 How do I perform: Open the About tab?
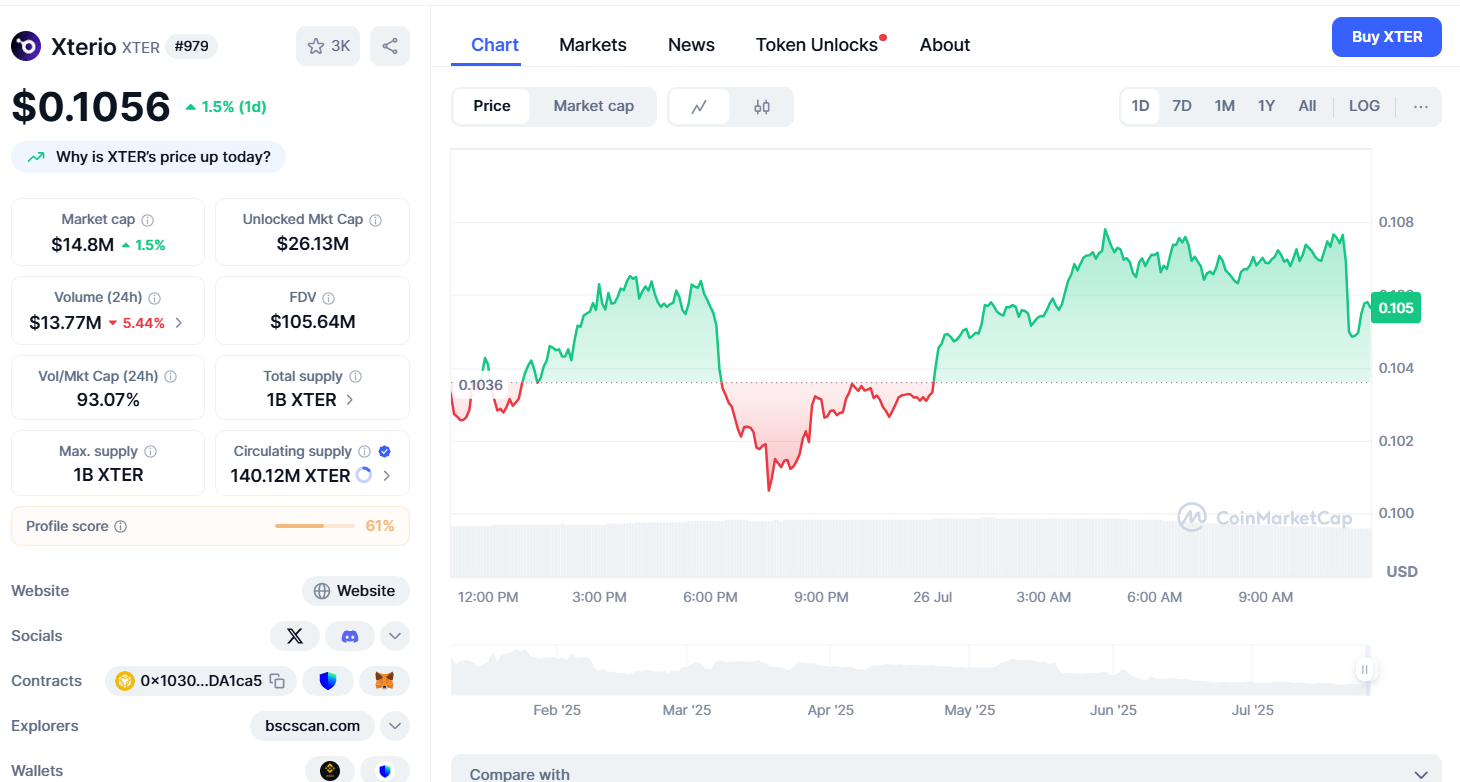[x=945, y=45]
